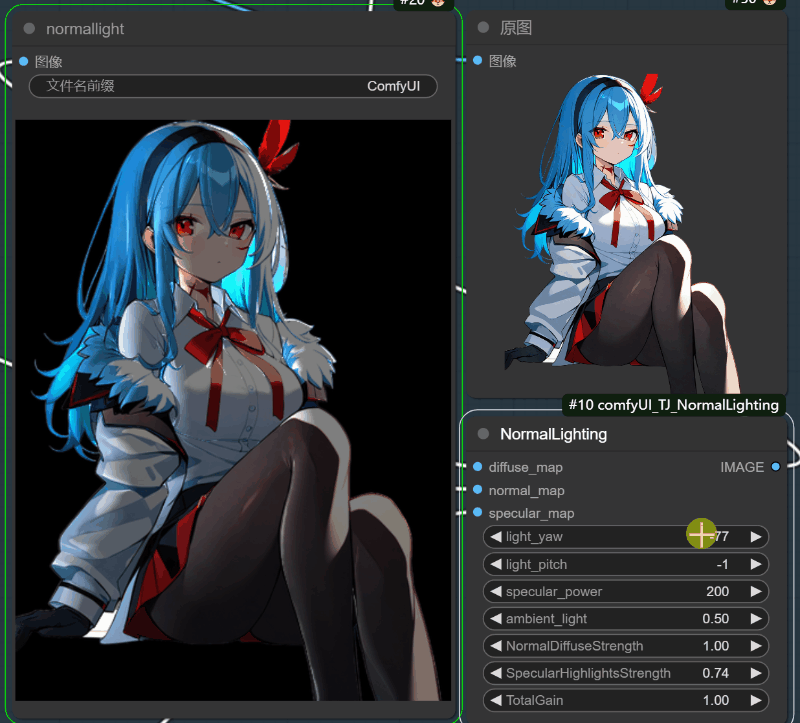The height and width of the screenshot is (723, 800).
Task: Click the normallight relit preview image
Action: pos(233,410)
